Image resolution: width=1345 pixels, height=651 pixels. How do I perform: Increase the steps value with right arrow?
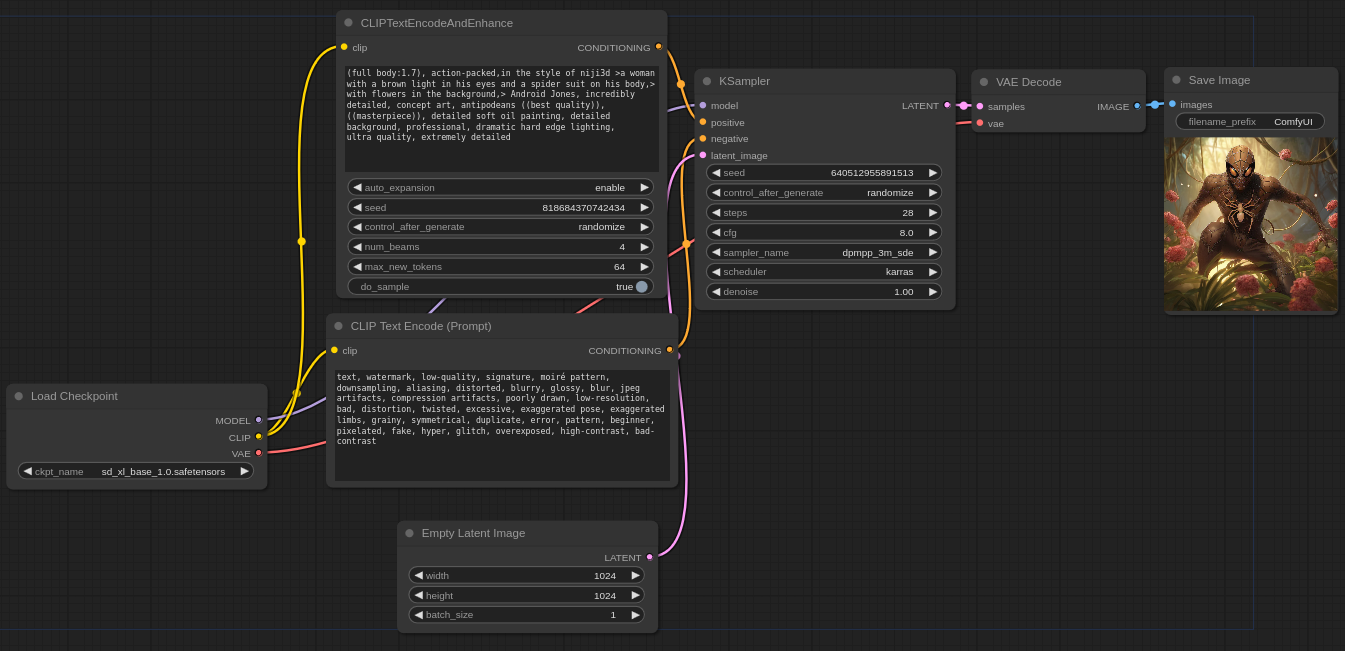pyautogui.click(x=933, y=212)
